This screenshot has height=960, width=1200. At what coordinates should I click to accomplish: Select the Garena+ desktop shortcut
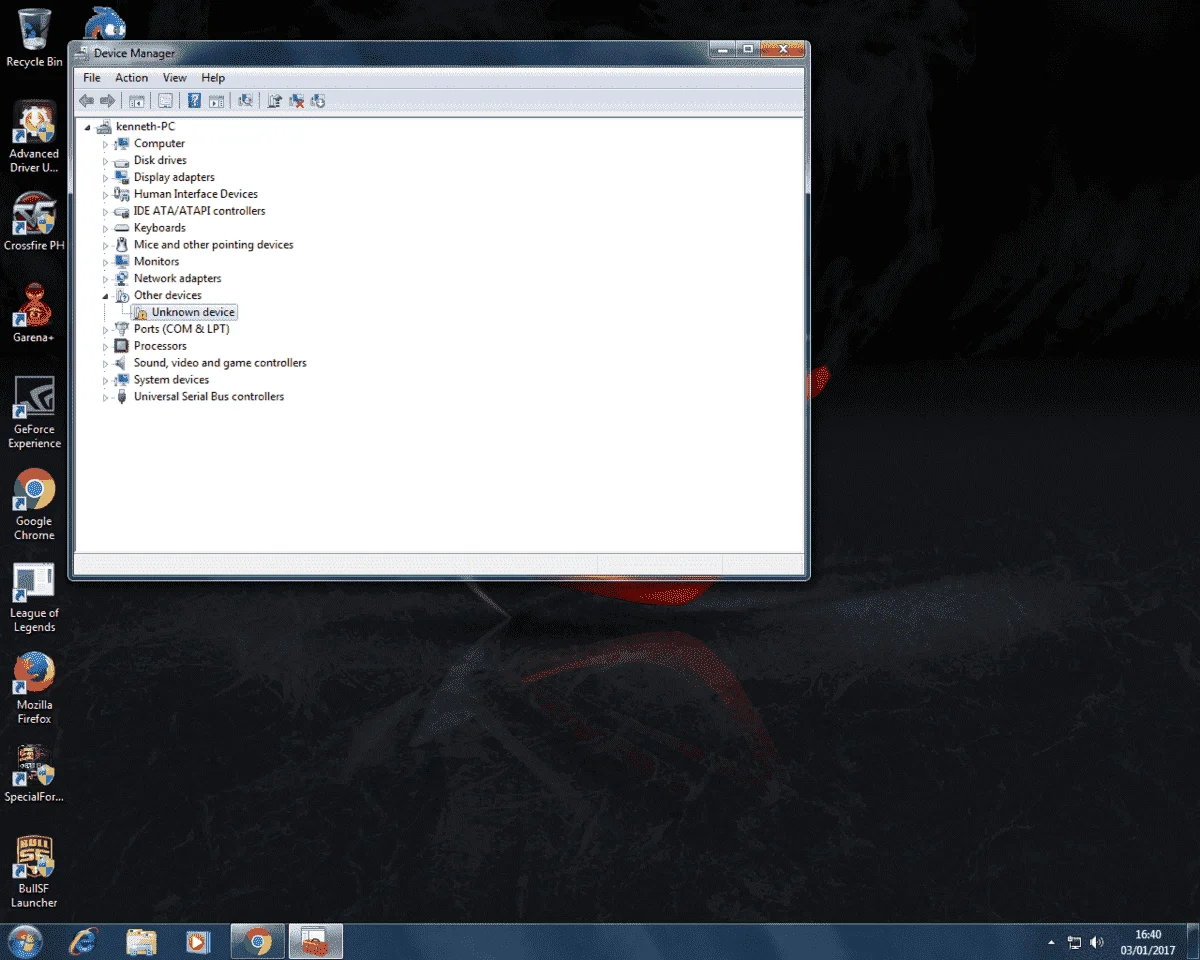click(x=34, y=314)
